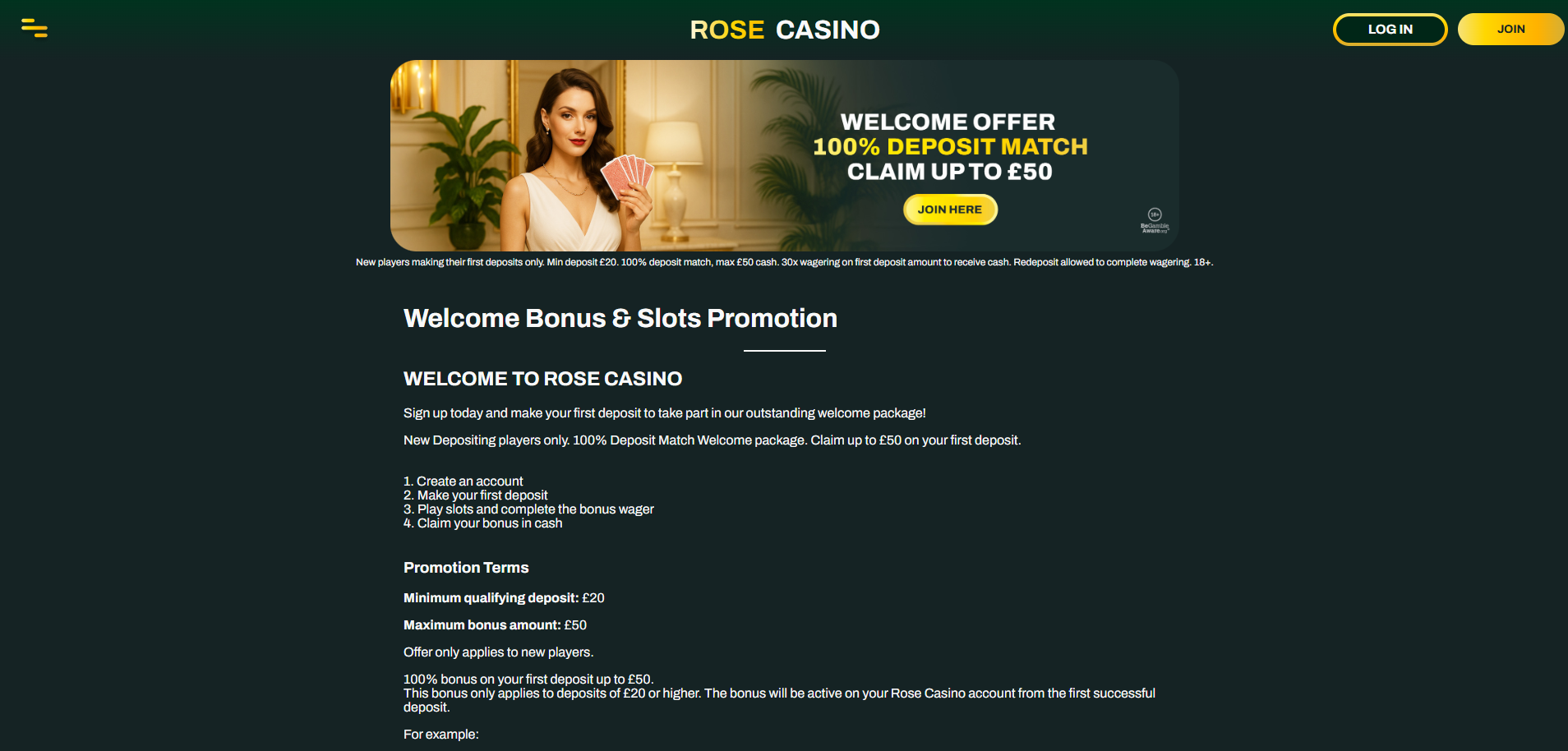Click JOIN HERE on welcome banner
The width and height of the screenshot is (1568, 751).
click(x=950, y=210)
